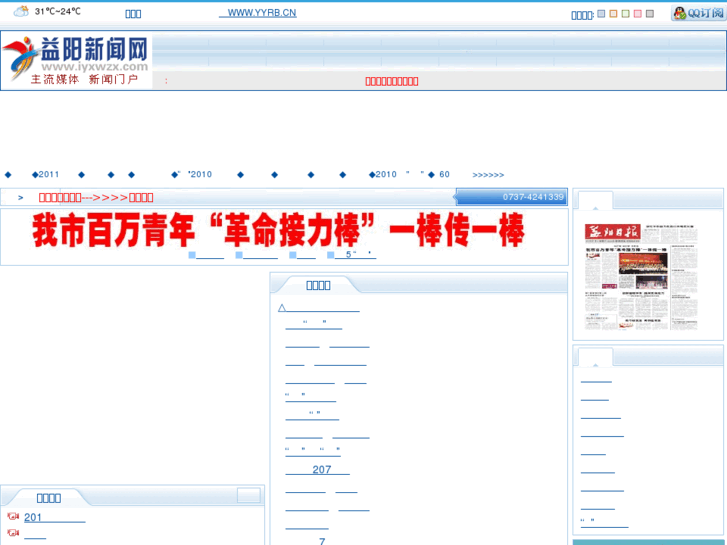Click the 益阳新闻网 site logo
Screen dimensions: 727x545
[x=77, y=60]
